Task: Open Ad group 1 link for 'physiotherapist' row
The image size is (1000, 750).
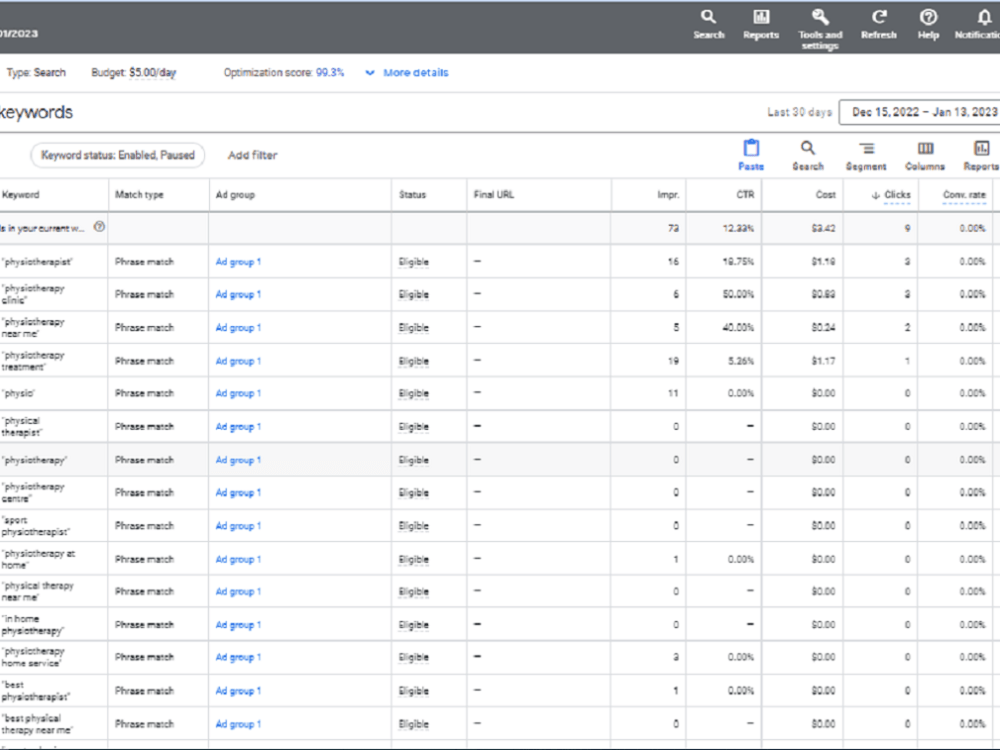Action: (238, 261)
